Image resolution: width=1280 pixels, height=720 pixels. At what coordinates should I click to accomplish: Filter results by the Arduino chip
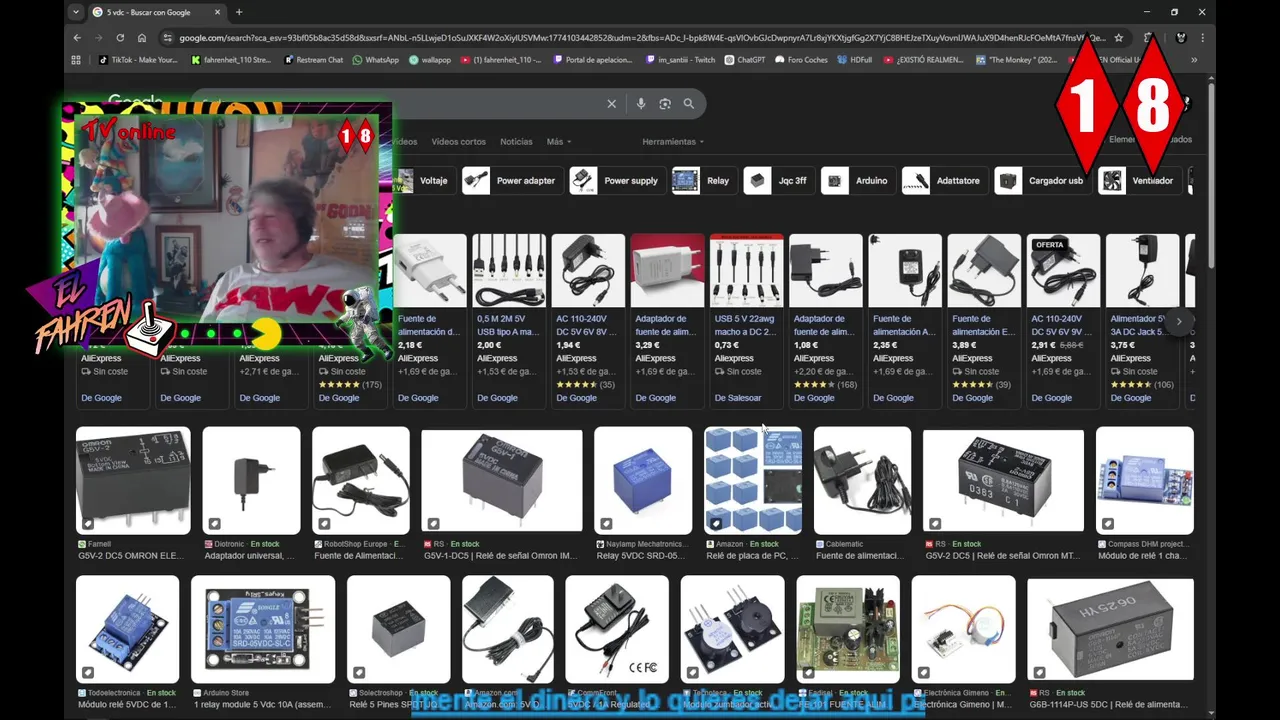[x=858, y=181]
